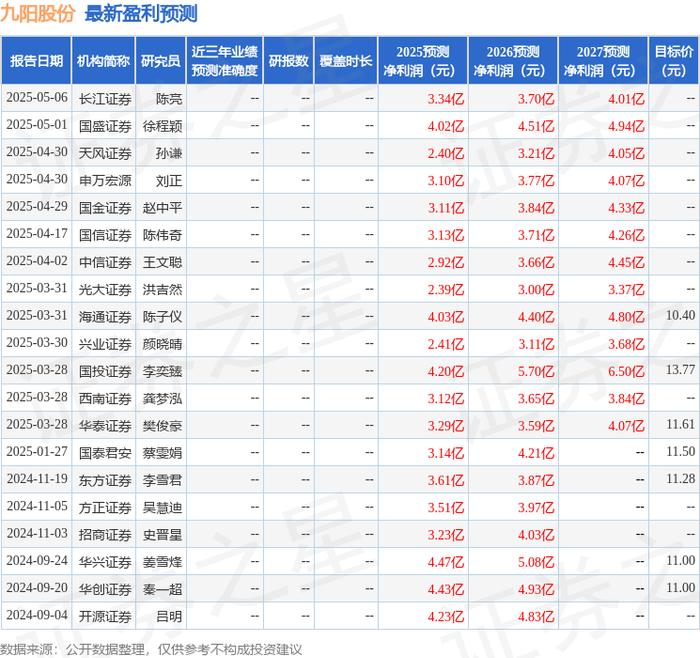
Task: Click 华创证券 institution cell
Action: [x=105, y=589]
